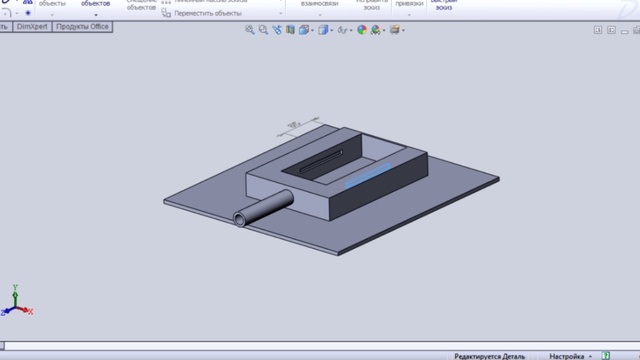640x360 pixels.
Task: Click the Display Style cube icon
Action: [x=323, y=30]
